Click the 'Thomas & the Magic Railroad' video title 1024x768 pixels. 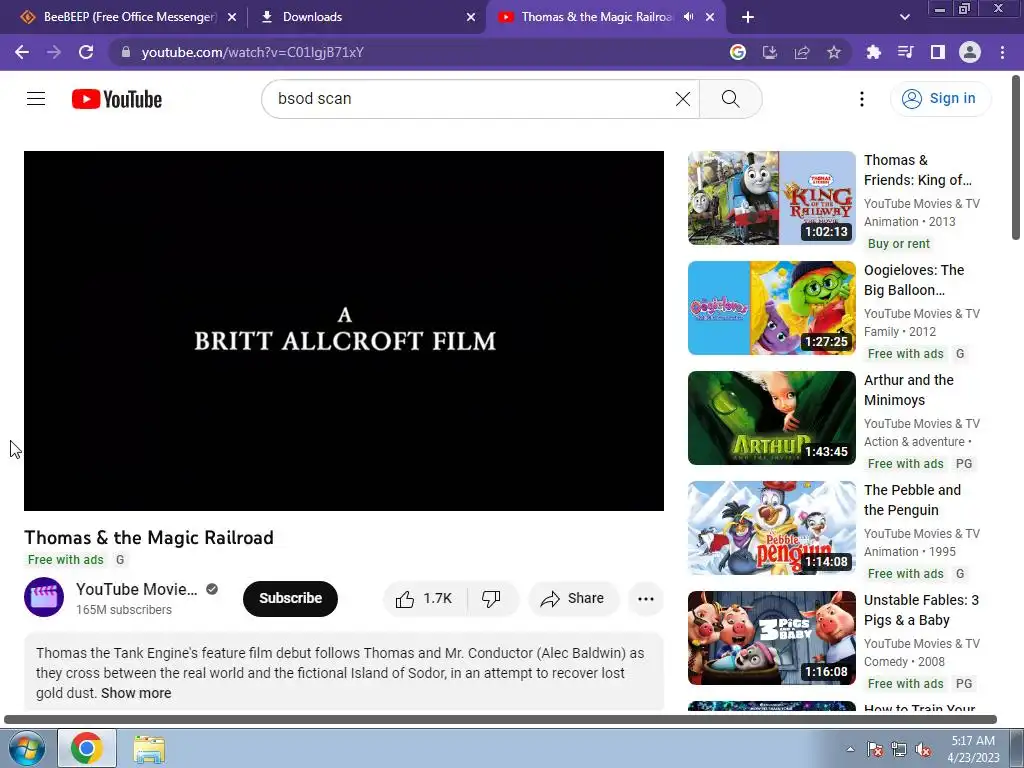[149, 537]
